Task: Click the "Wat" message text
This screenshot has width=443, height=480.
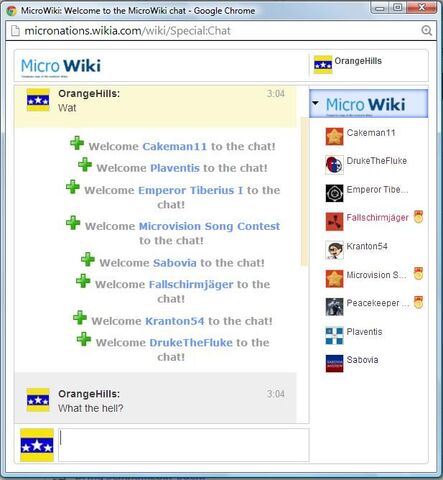Action: click(x=67, y=108)
